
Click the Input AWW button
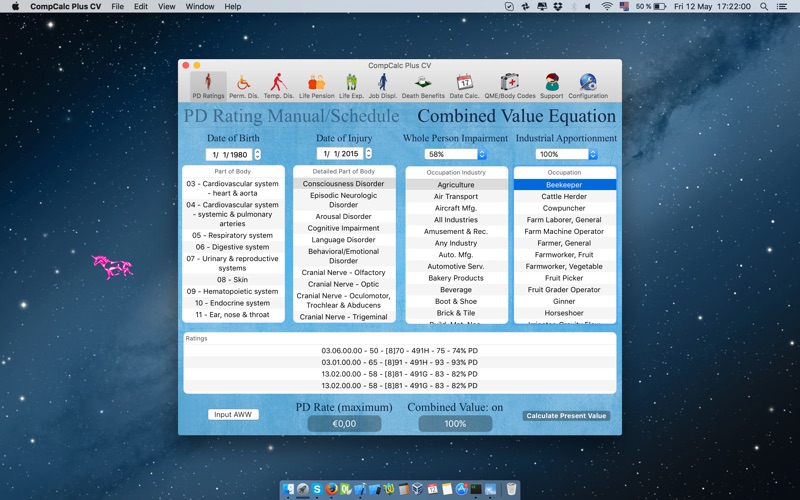pos(233,414)
